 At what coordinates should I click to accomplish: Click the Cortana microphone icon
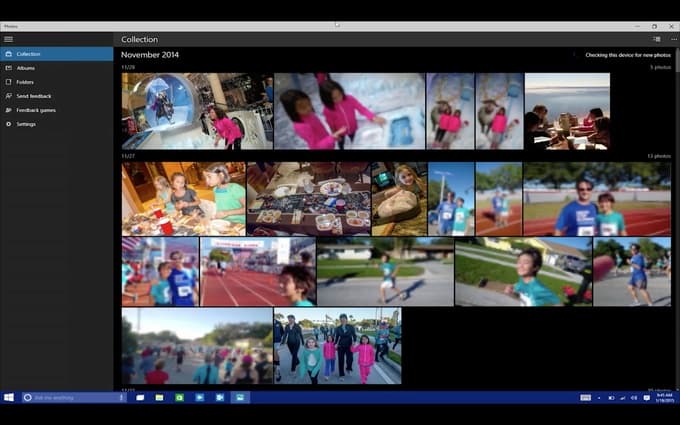coord(121,397)
